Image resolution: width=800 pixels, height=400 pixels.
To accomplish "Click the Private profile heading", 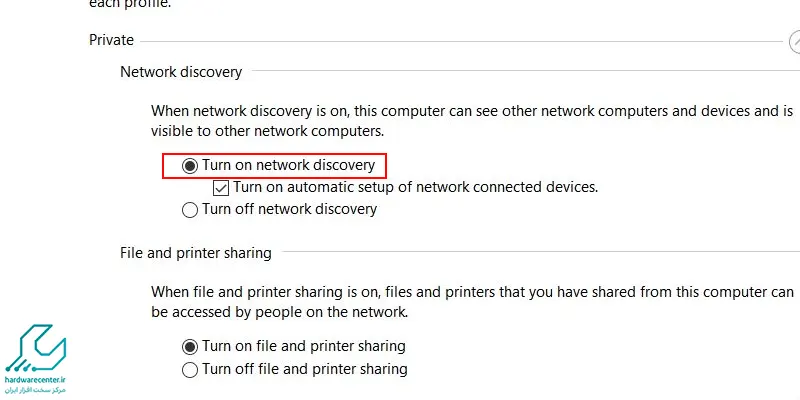I will point(111,40).
